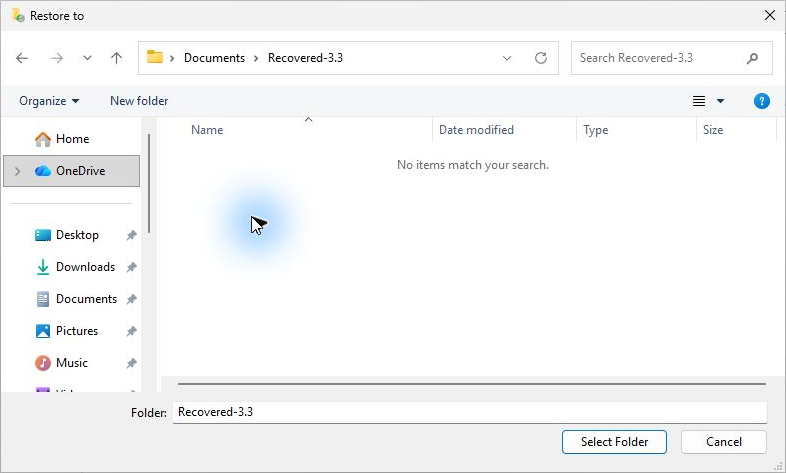Click the pin icon beside Documents
This screenshot has height=473, width=786.
[x=131, y=299]
